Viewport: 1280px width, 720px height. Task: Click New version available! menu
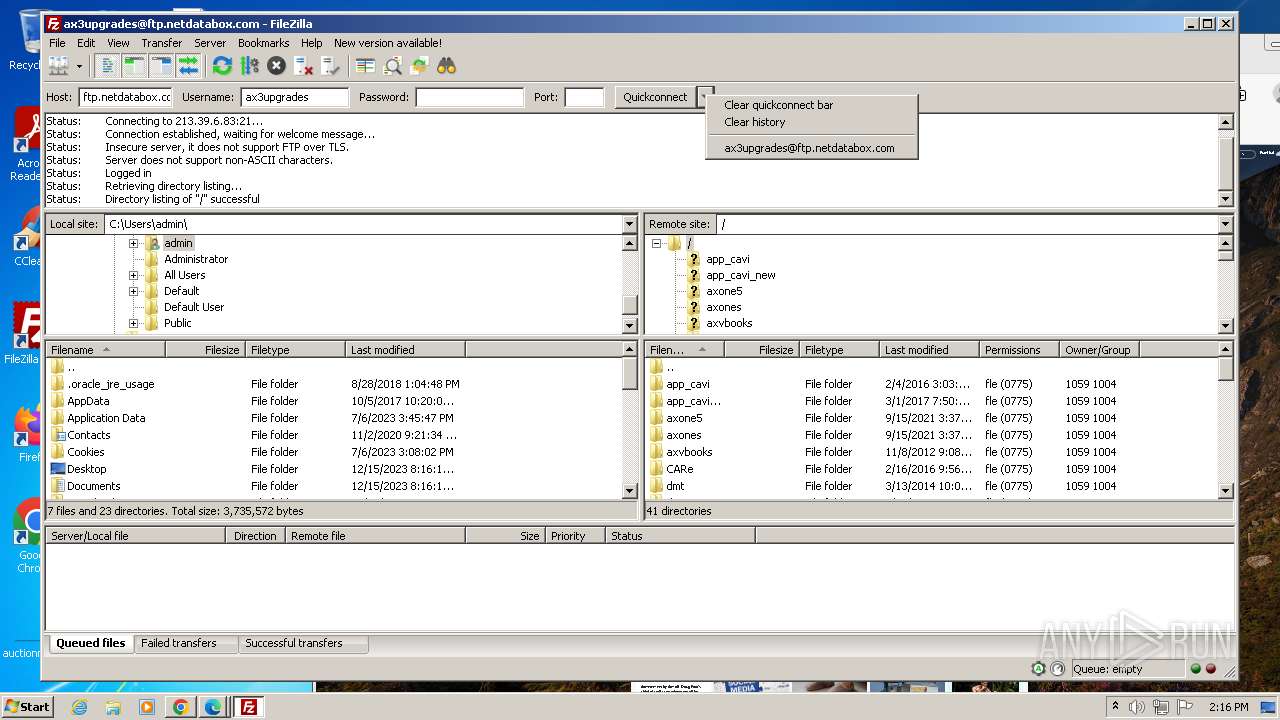point(388,43)
